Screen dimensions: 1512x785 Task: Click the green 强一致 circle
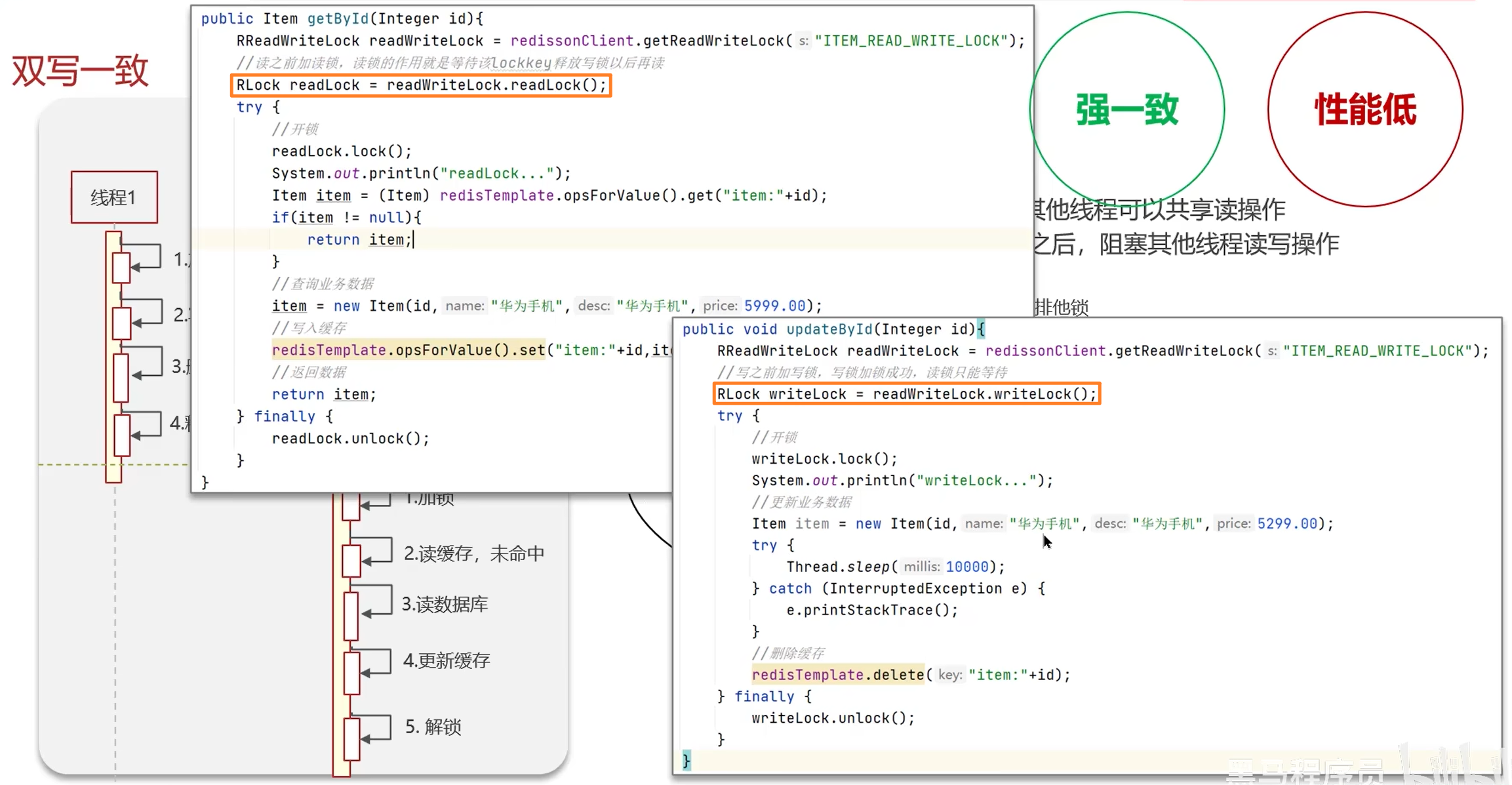(1126, 109)
